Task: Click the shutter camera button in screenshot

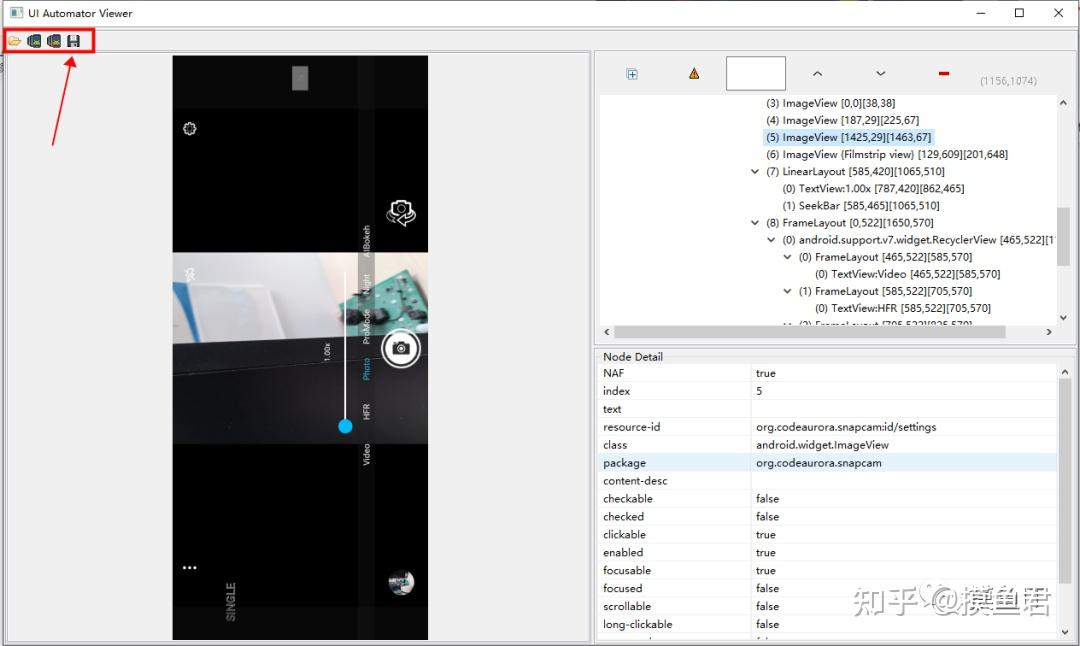Action: [x=401, y=348]
